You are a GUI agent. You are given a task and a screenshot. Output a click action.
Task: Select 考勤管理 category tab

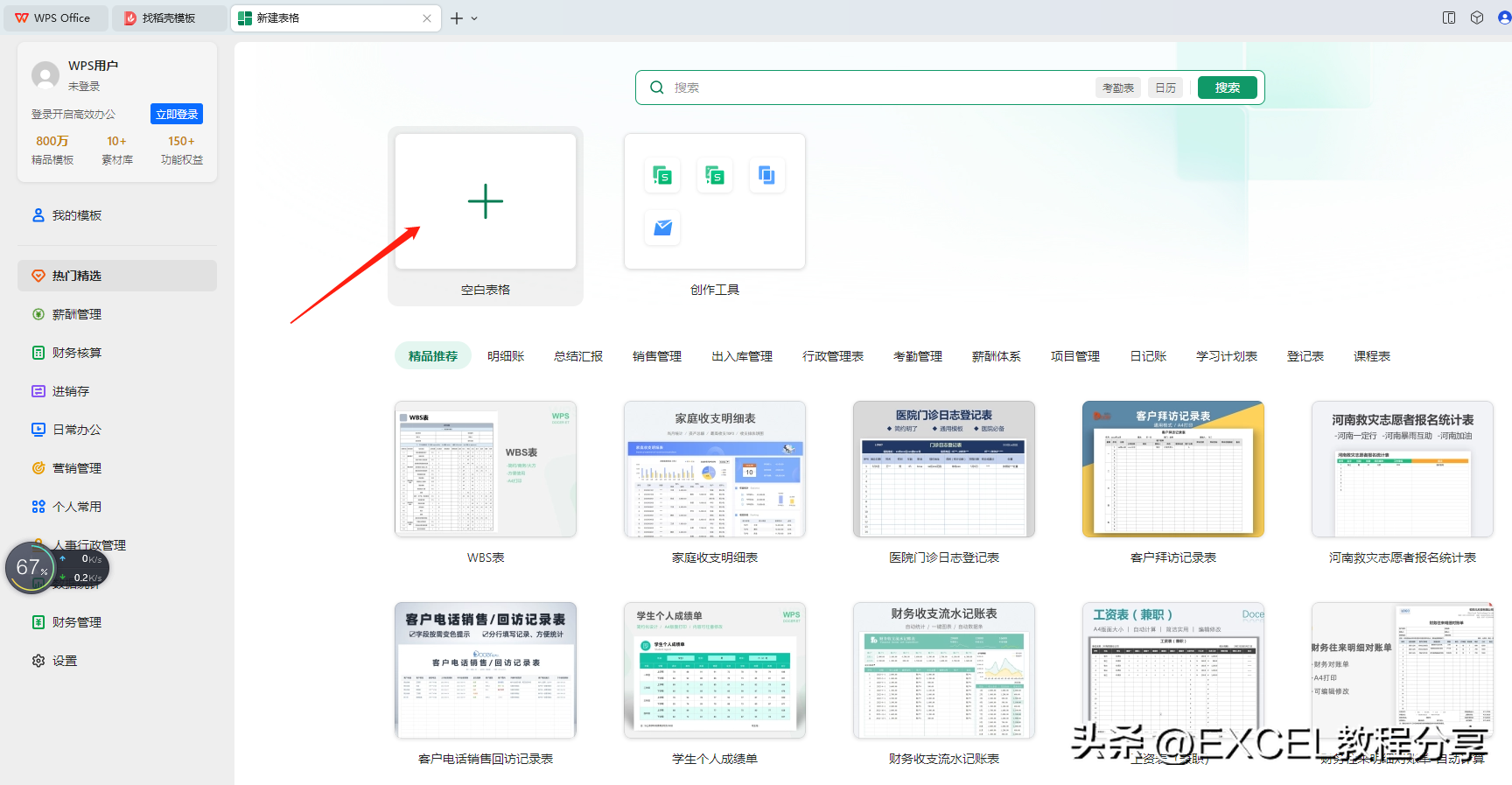[918, 356]
